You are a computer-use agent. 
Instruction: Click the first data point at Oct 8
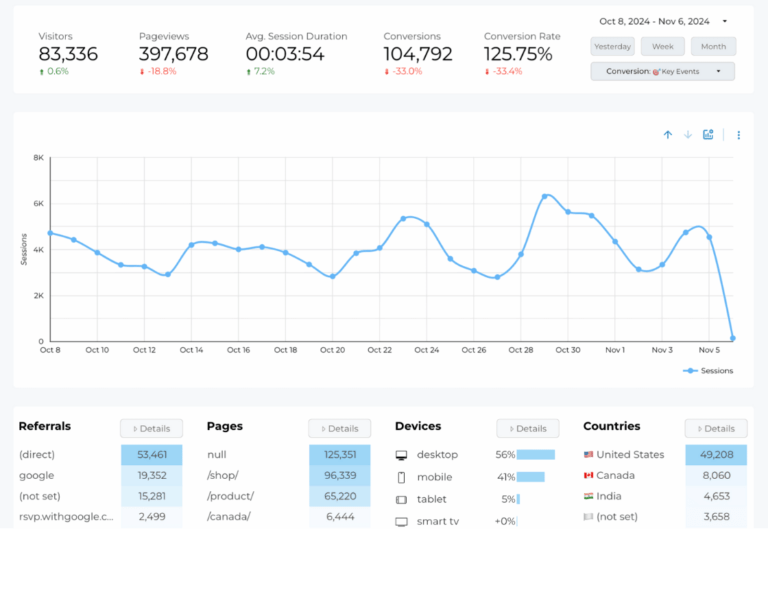[50, 233]
